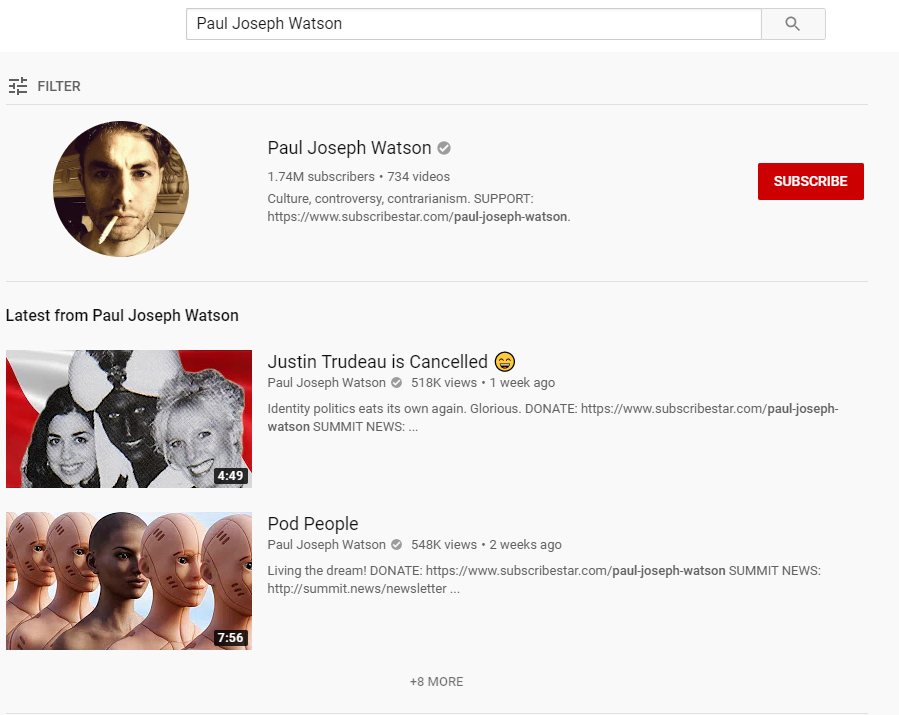Click the Identity politics eats description
This screenshot has height=715, width=899.
pyautogui.click(x=553, y=417)
